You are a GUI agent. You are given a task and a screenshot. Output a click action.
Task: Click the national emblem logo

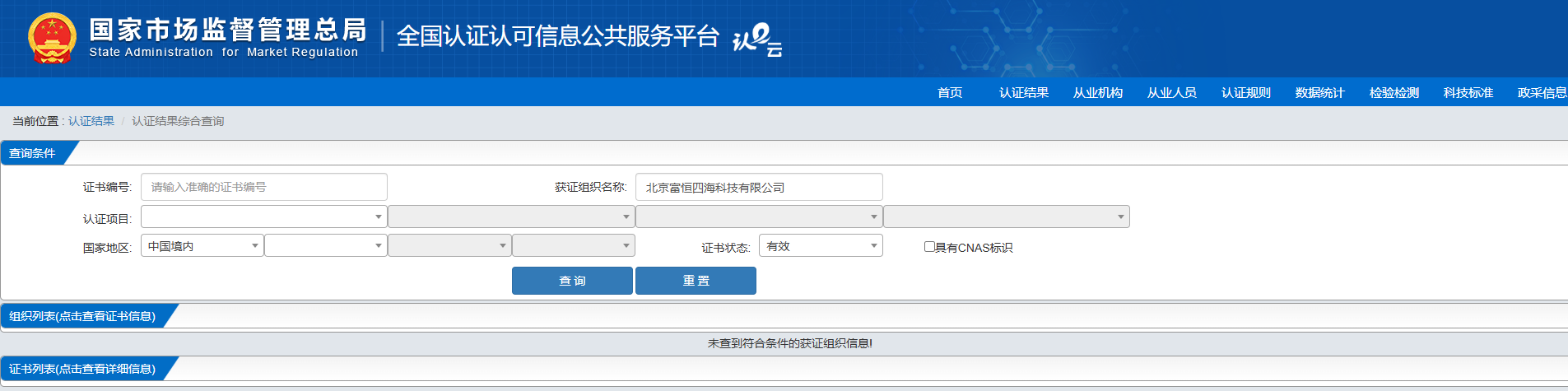click(x=52, y=38)
